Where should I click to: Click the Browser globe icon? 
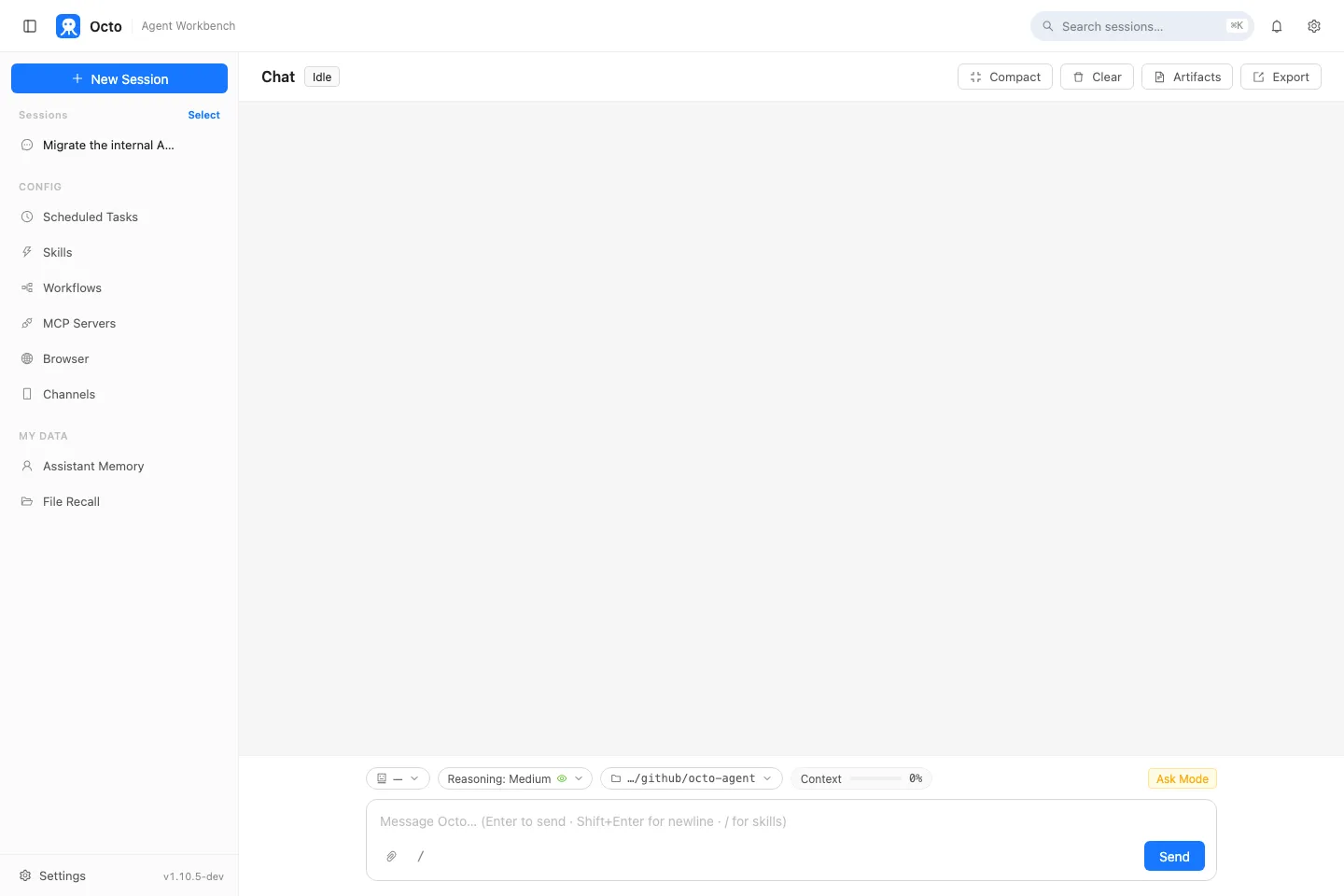27,358
